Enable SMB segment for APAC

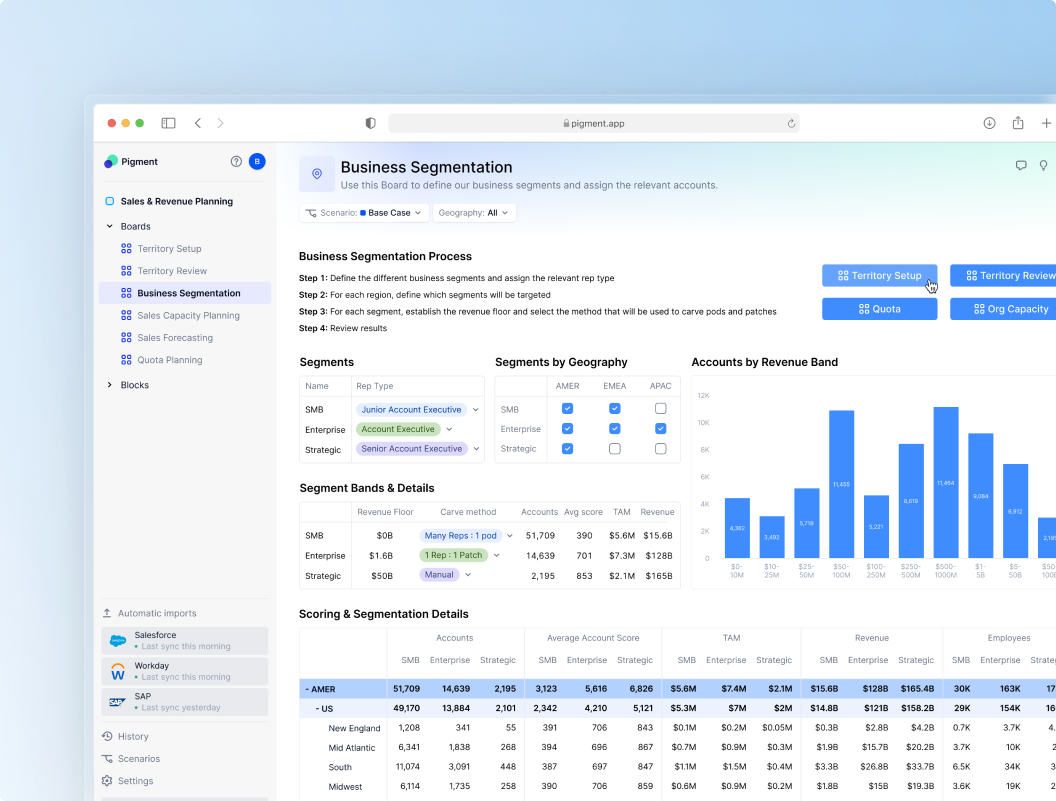point(660,409)
